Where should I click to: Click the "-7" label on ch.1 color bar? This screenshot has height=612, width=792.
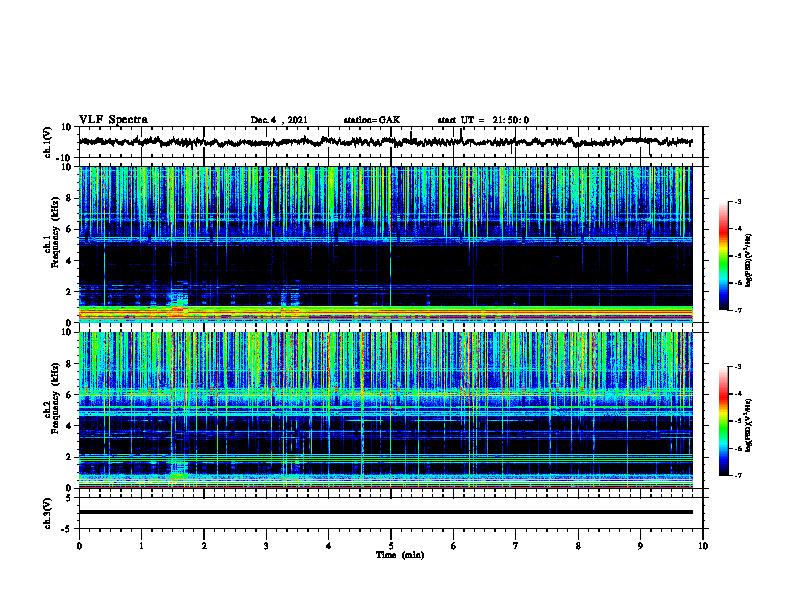point(738,310)
